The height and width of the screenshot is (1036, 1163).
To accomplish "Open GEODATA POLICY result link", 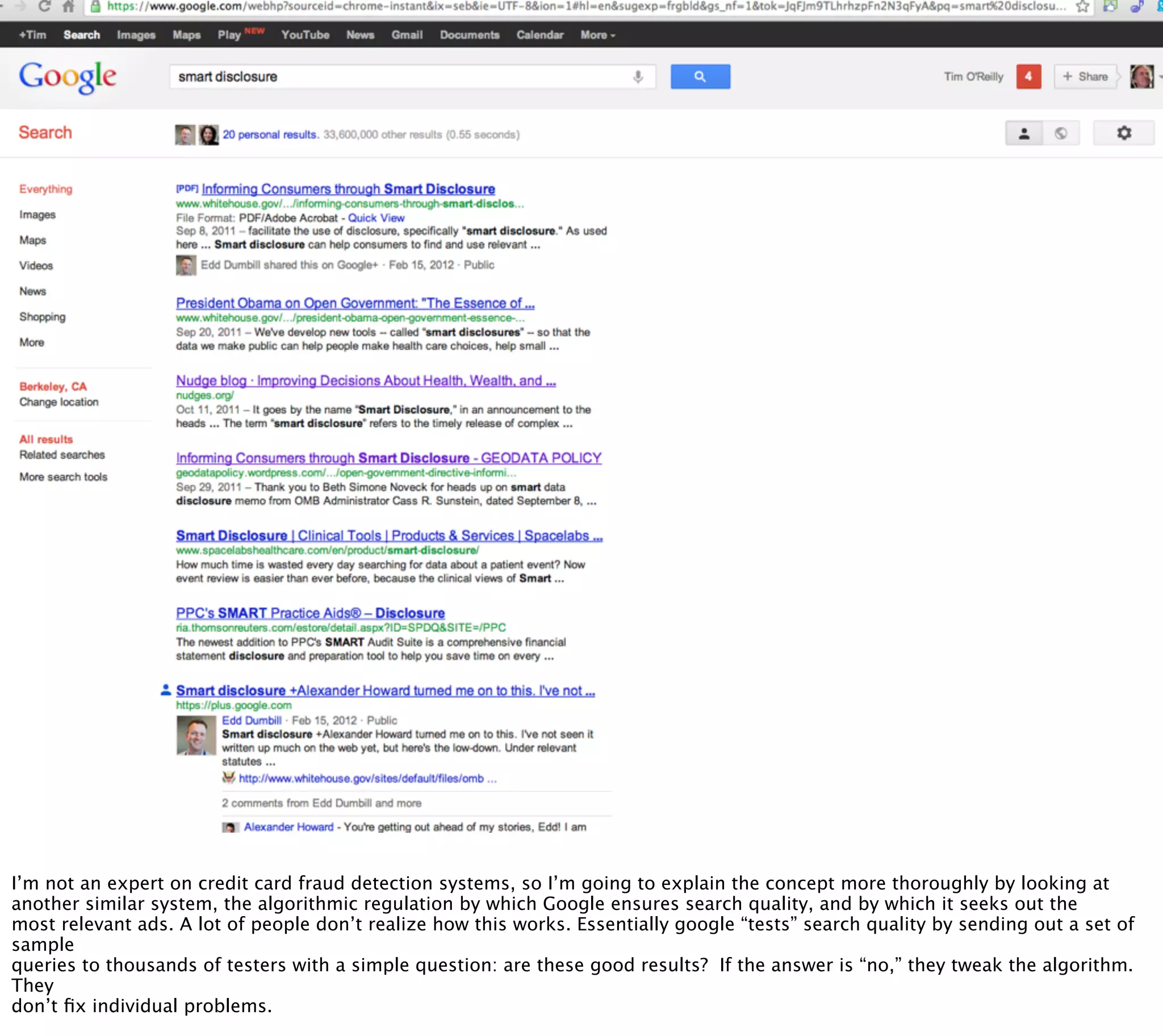I will click(388, 458).
